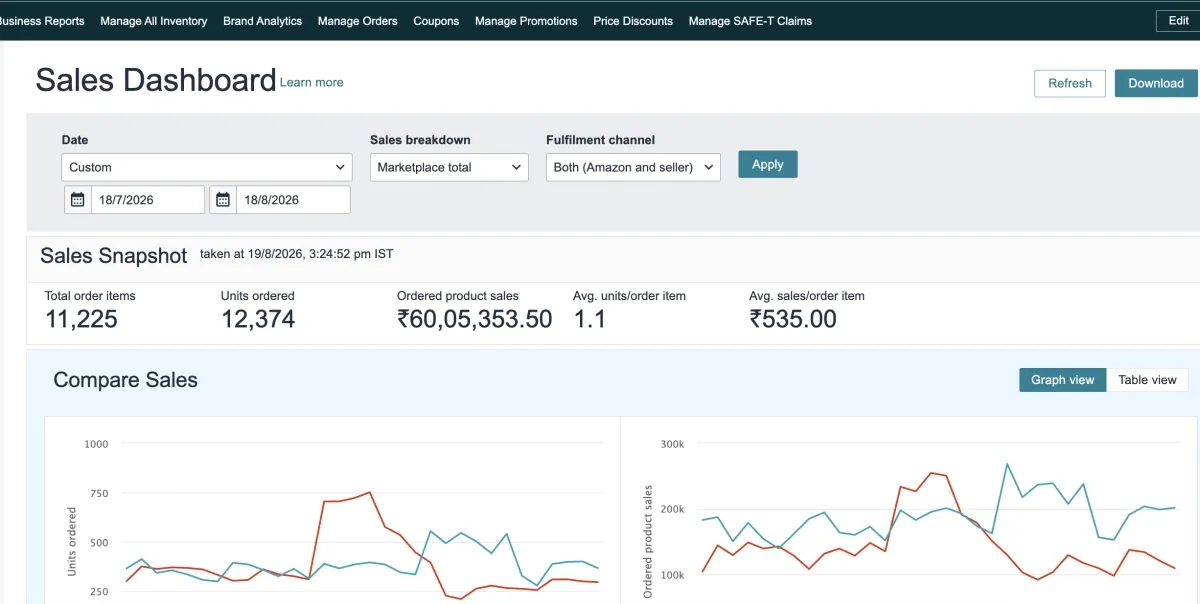Open the start date calendar icon

point(77,200)
